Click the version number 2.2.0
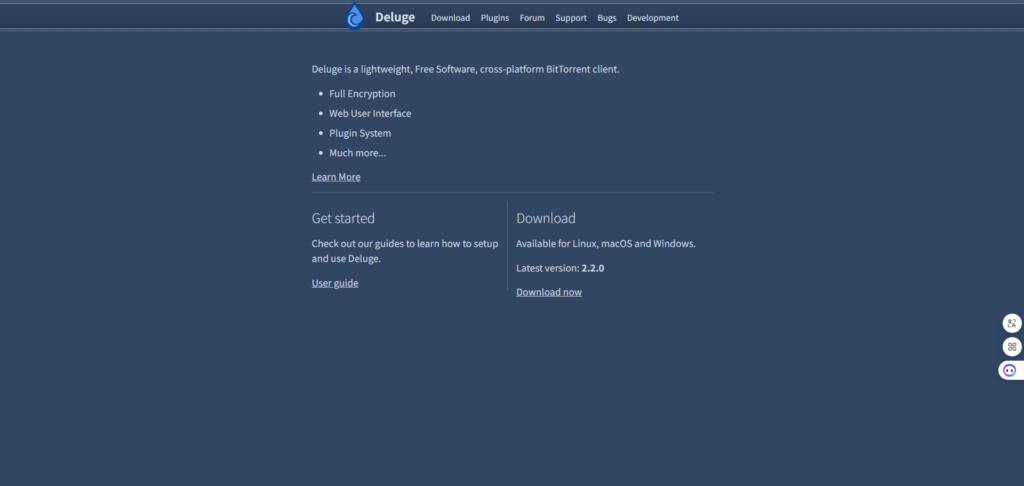This screenshot has width=1024, height=486. [x=593, y=268]
